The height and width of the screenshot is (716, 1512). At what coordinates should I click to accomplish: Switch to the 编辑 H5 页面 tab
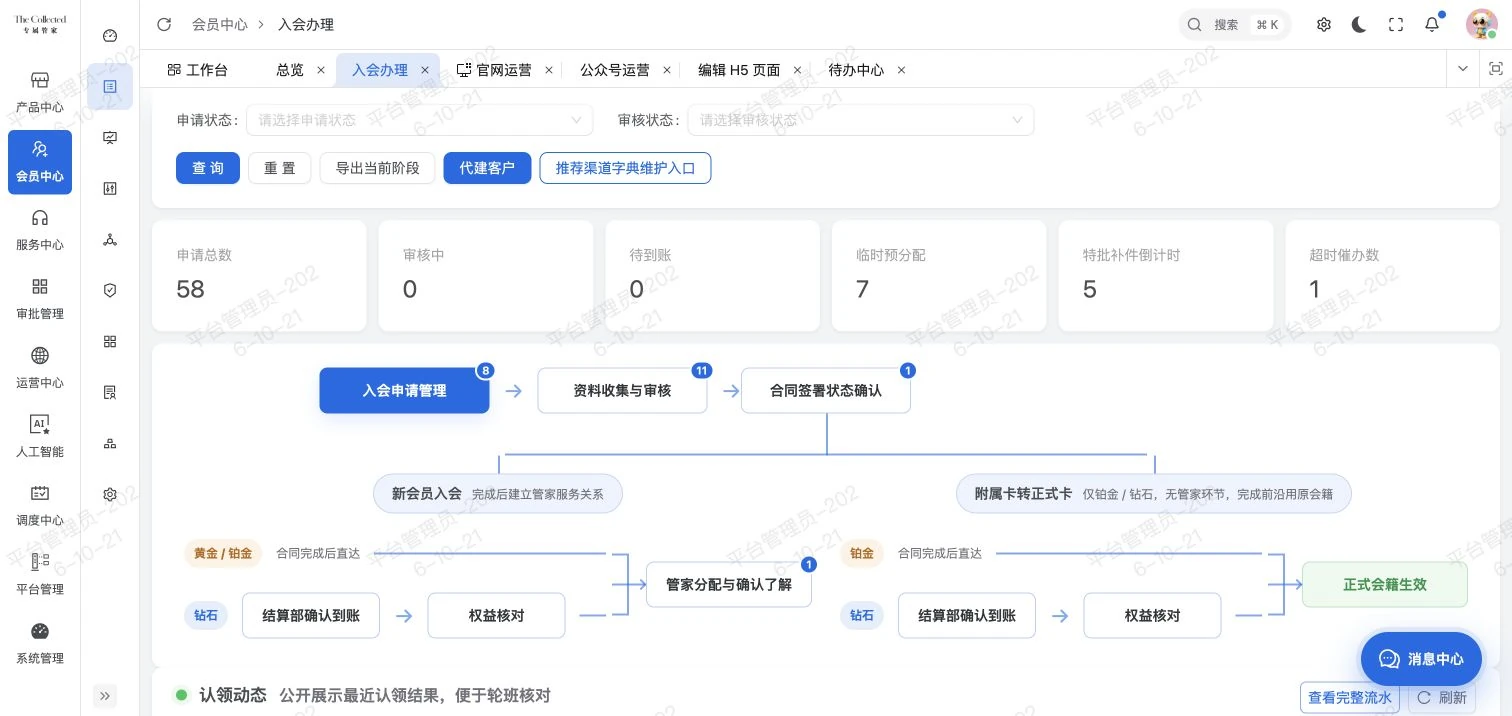pyautogui.click(x=739, y=70)
